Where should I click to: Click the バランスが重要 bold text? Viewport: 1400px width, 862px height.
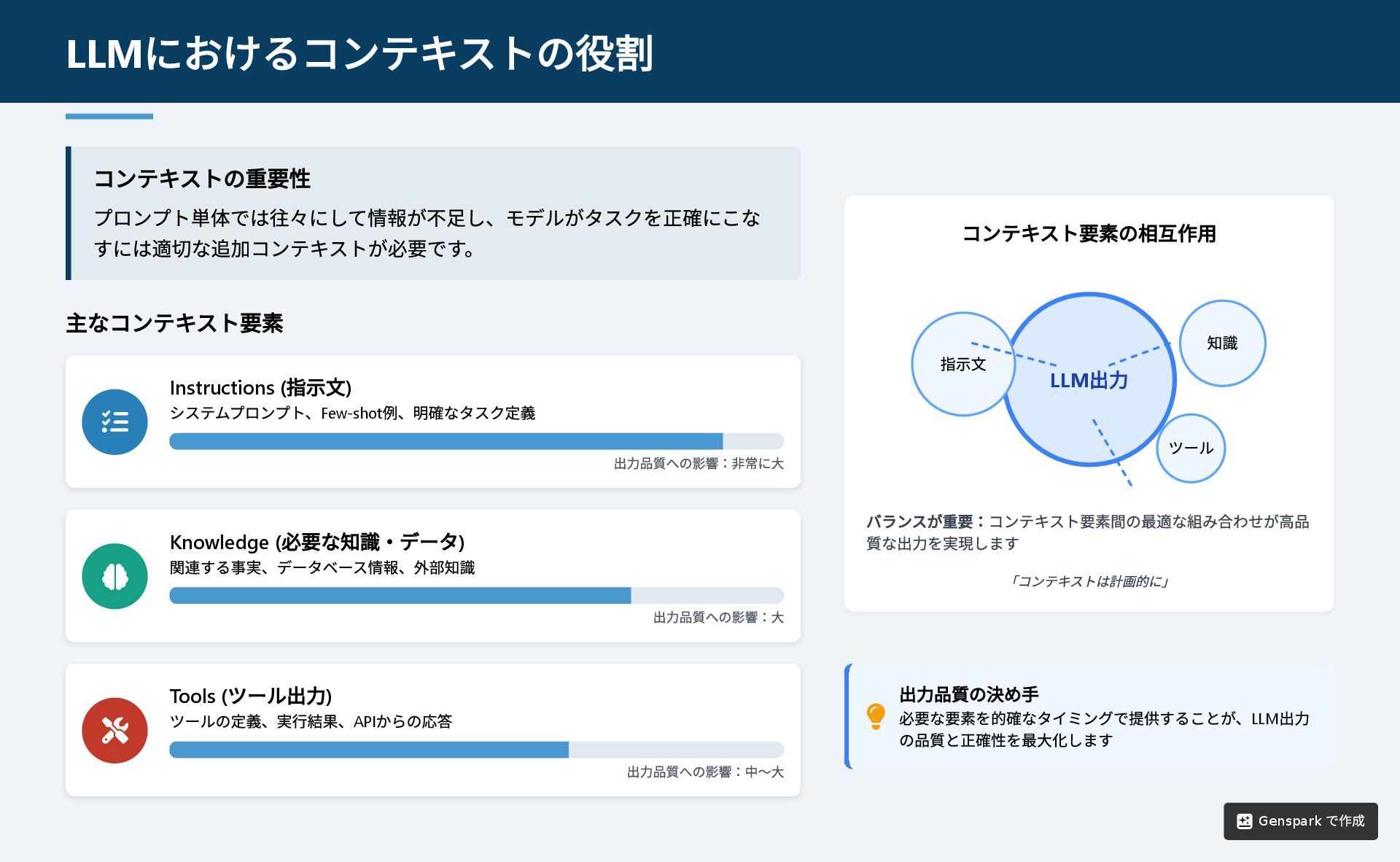tap(919, 521)
